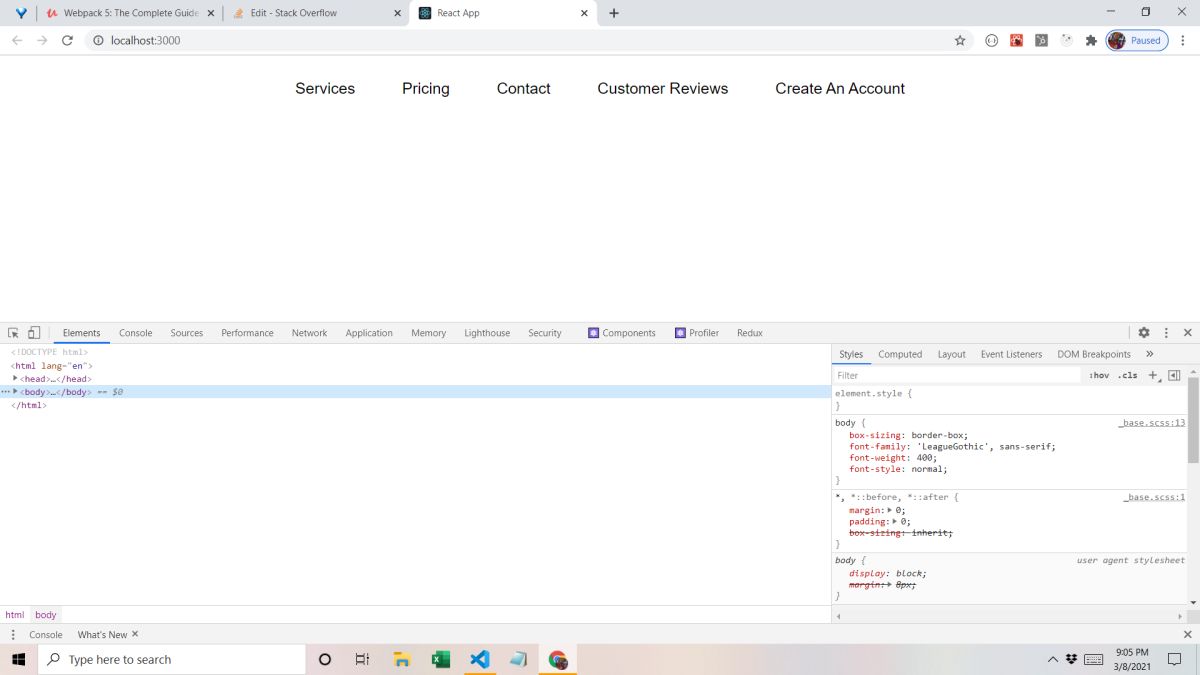Go forward using the browser forward arrow
Screen dimensions: 1200x675
[42, 41]
